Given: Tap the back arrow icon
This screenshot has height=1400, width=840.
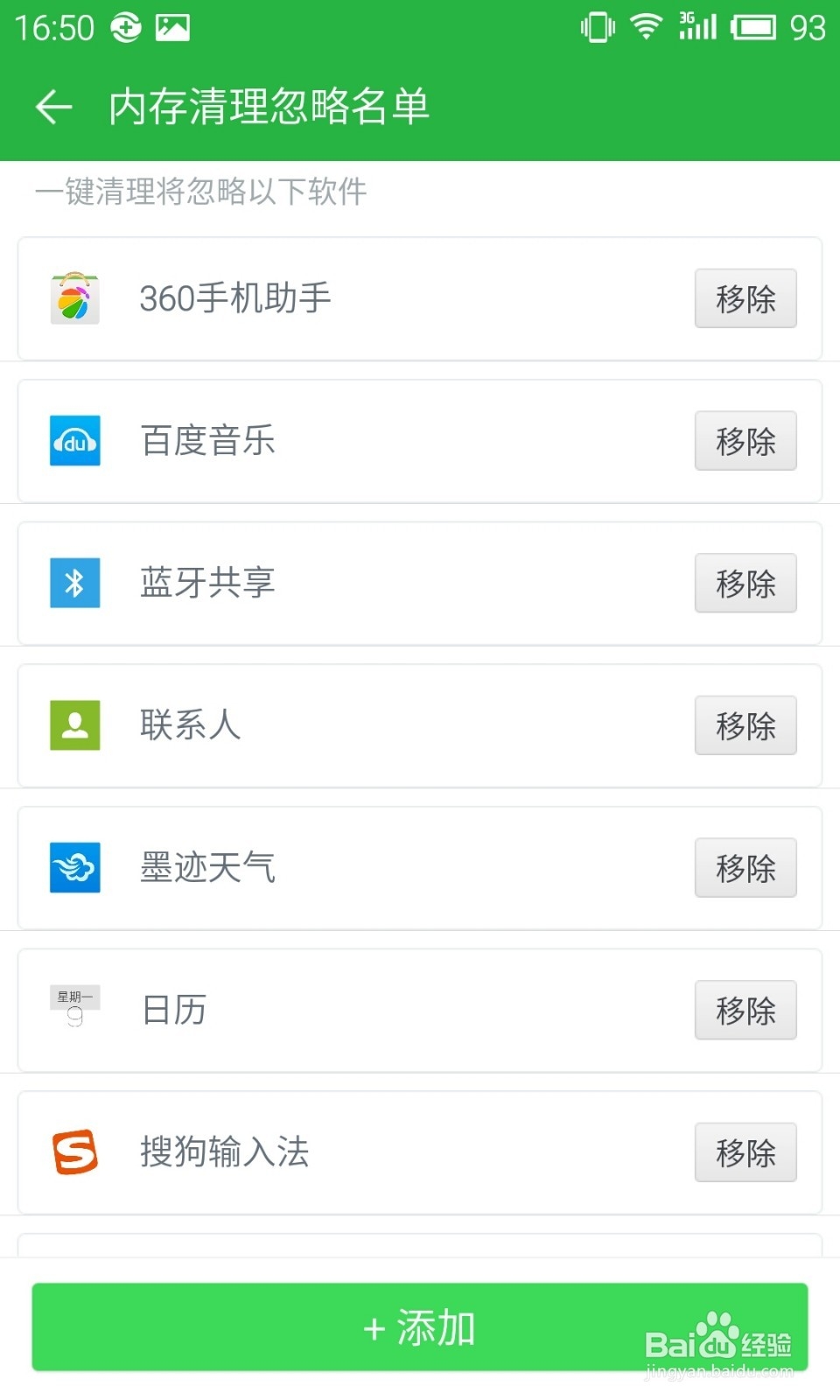Looking at the screenshot, I should [54, 107].
